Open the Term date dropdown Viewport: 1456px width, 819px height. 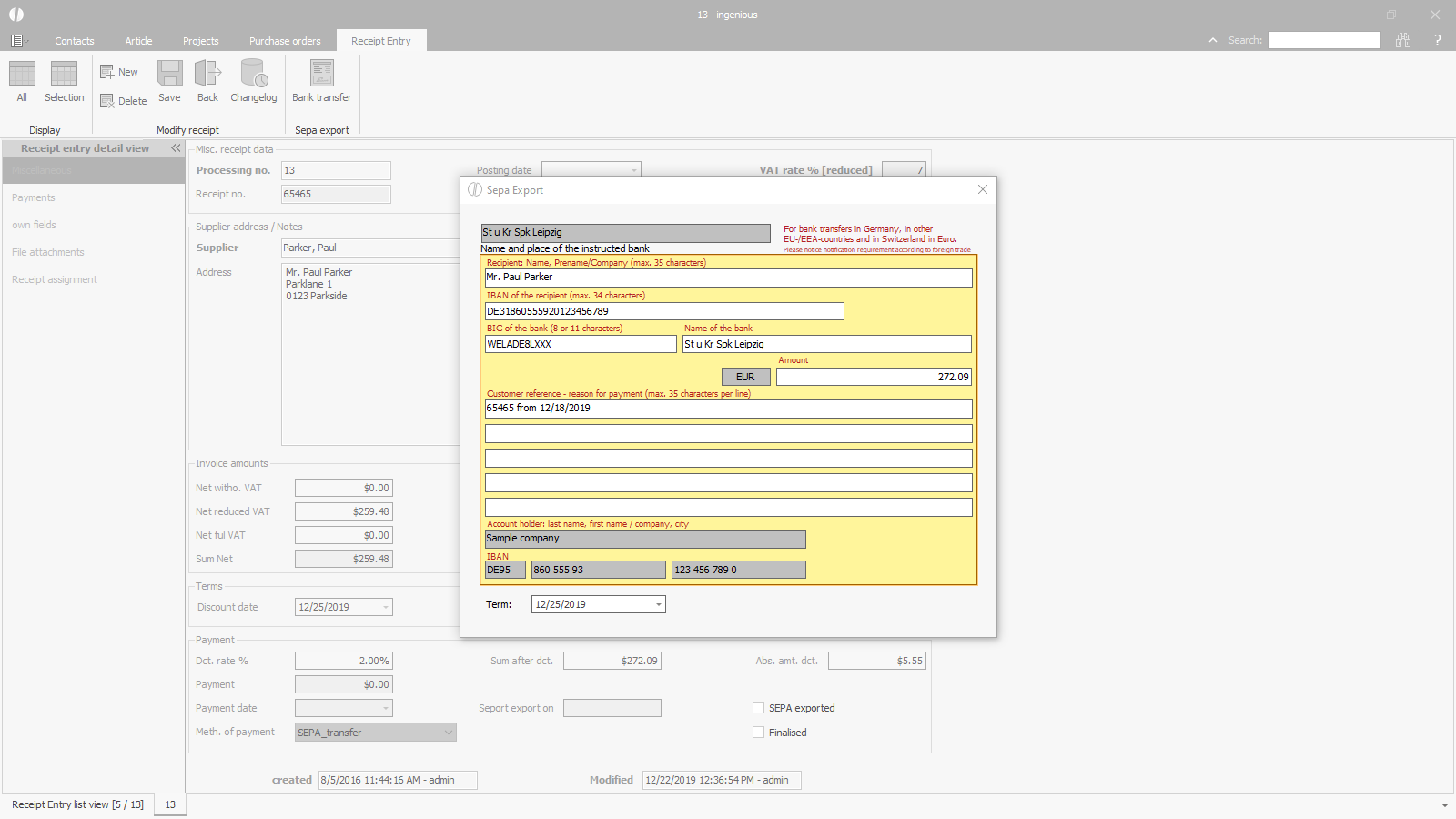click(659, 604)
